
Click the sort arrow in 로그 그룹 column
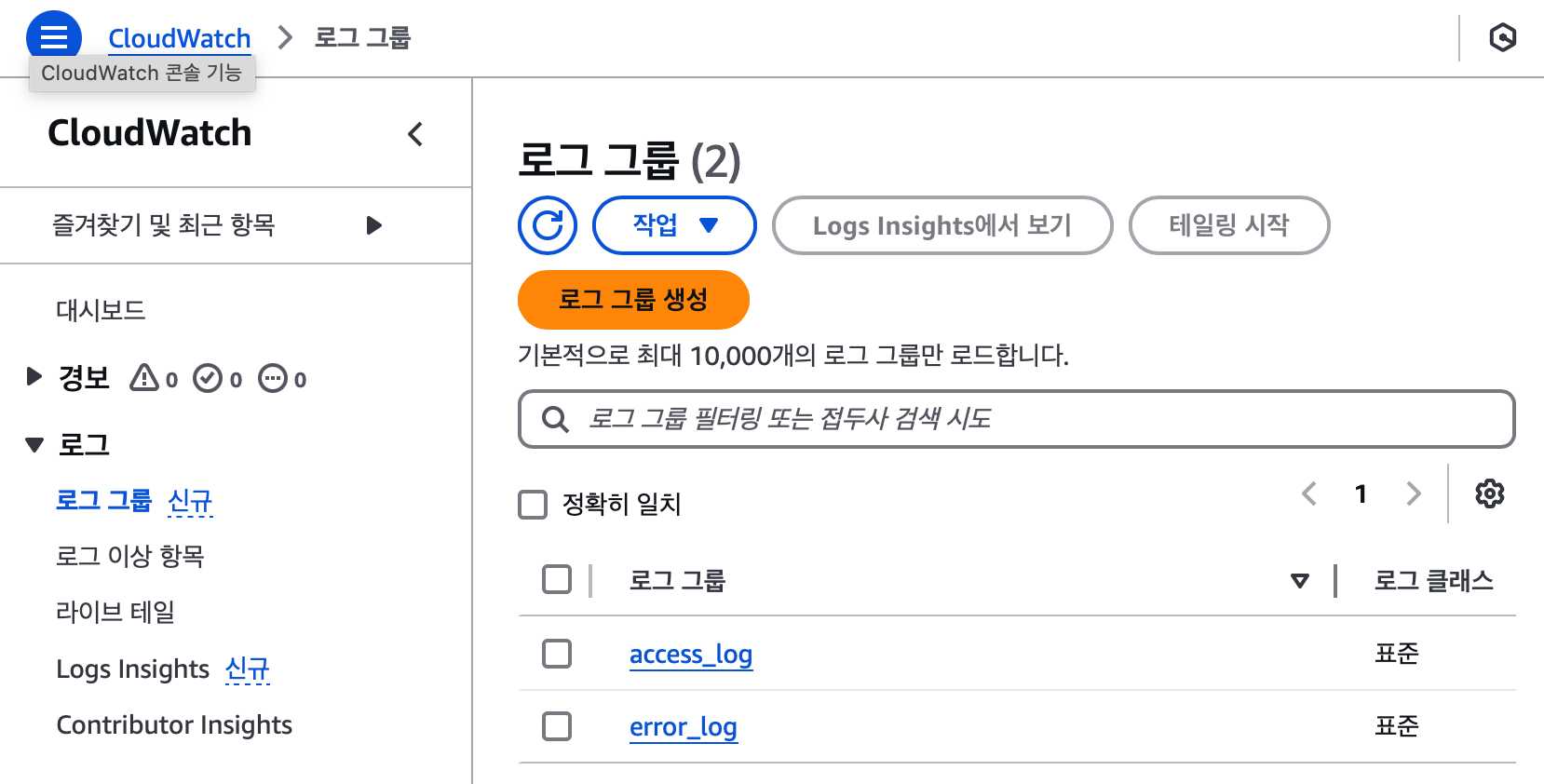click(x=1300, y=581)
